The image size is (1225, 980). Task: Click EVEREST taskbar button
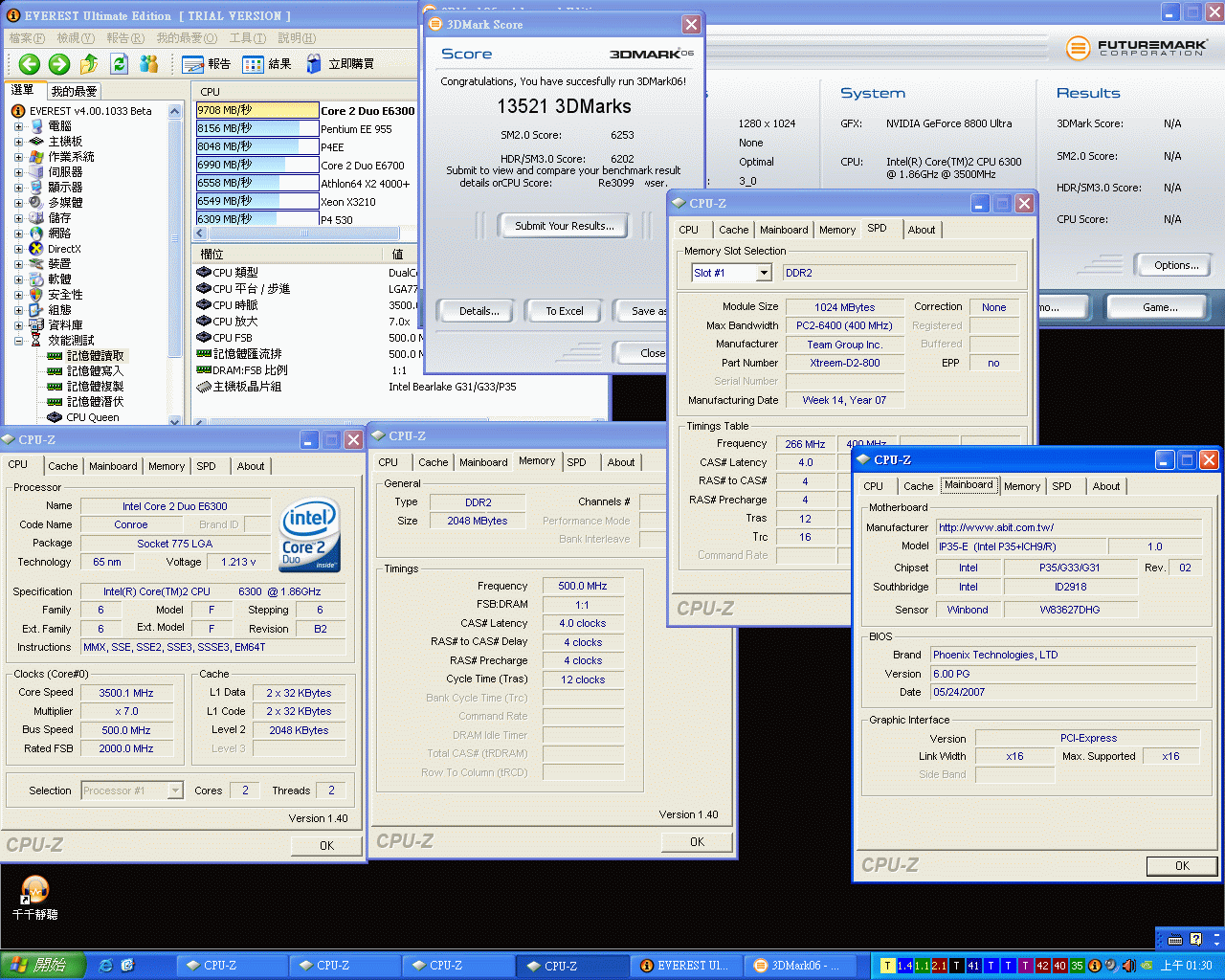(686, 966)
